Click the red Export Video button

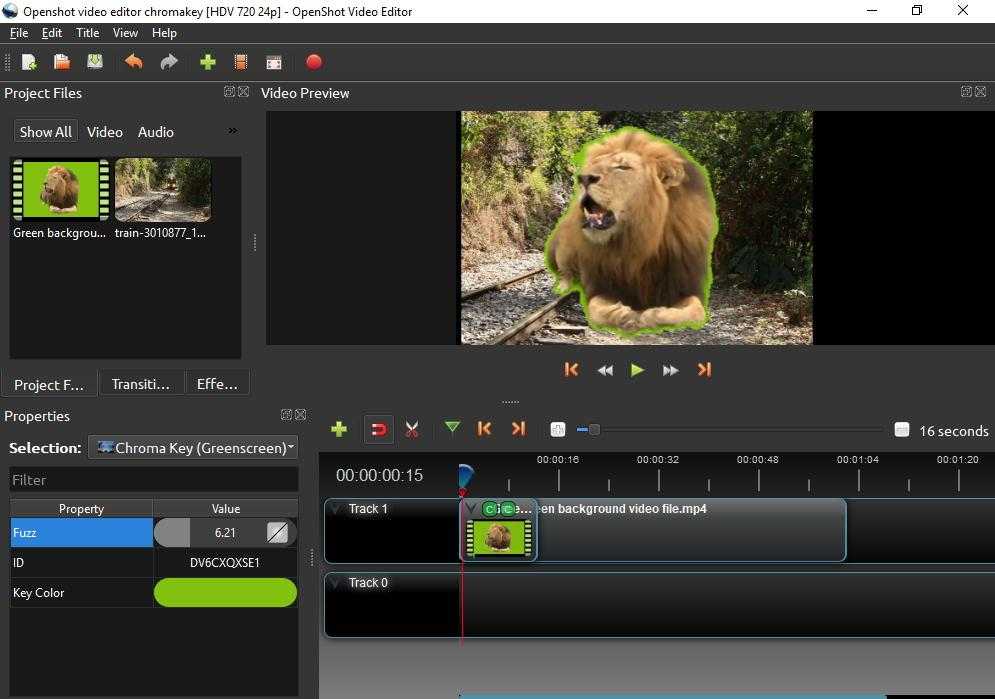pyautogui.click(x=313, y=62)
